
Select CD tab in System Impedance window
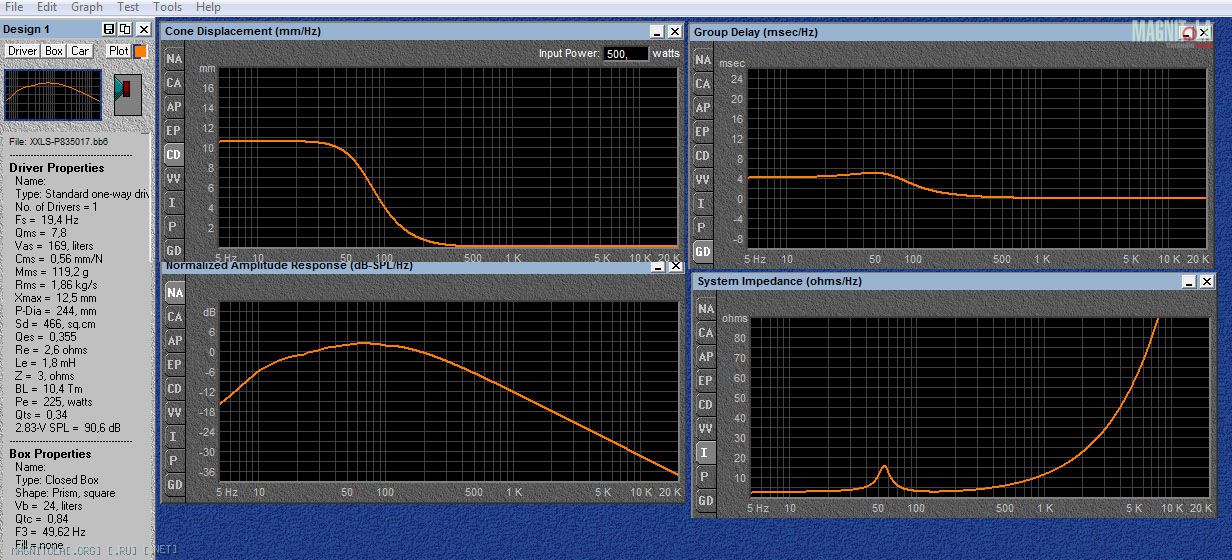(x=706, y=405)
